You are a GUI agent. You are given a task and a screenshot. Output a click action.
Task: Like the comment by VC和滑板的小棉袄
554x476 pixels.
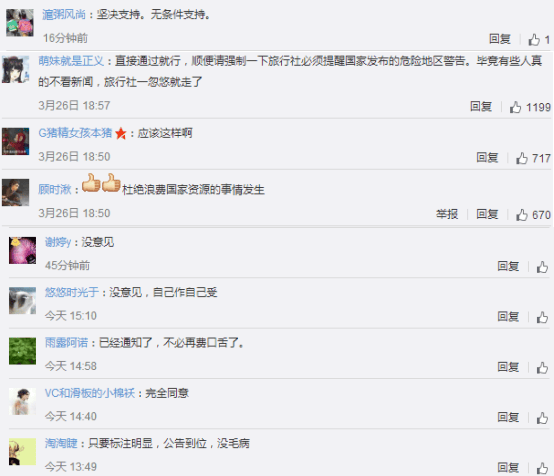coord(542,418)
